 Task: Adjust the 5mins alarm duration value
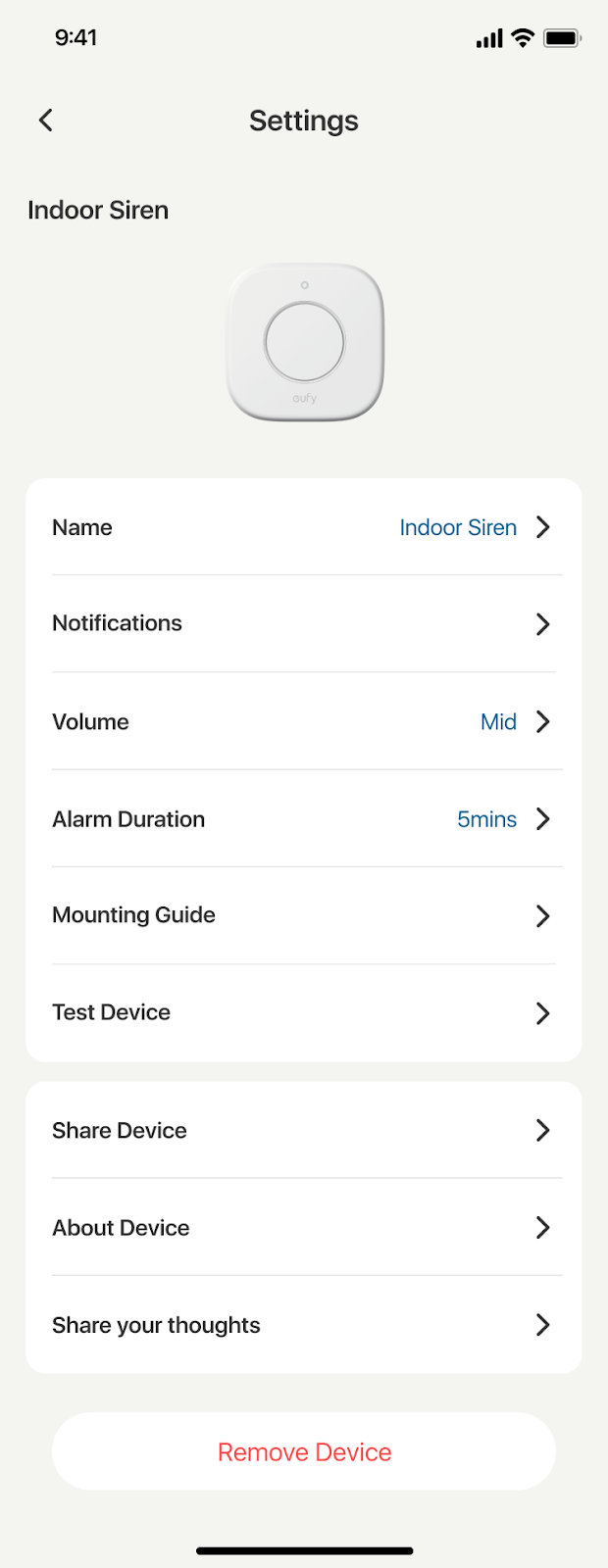[x=486, y=819]
